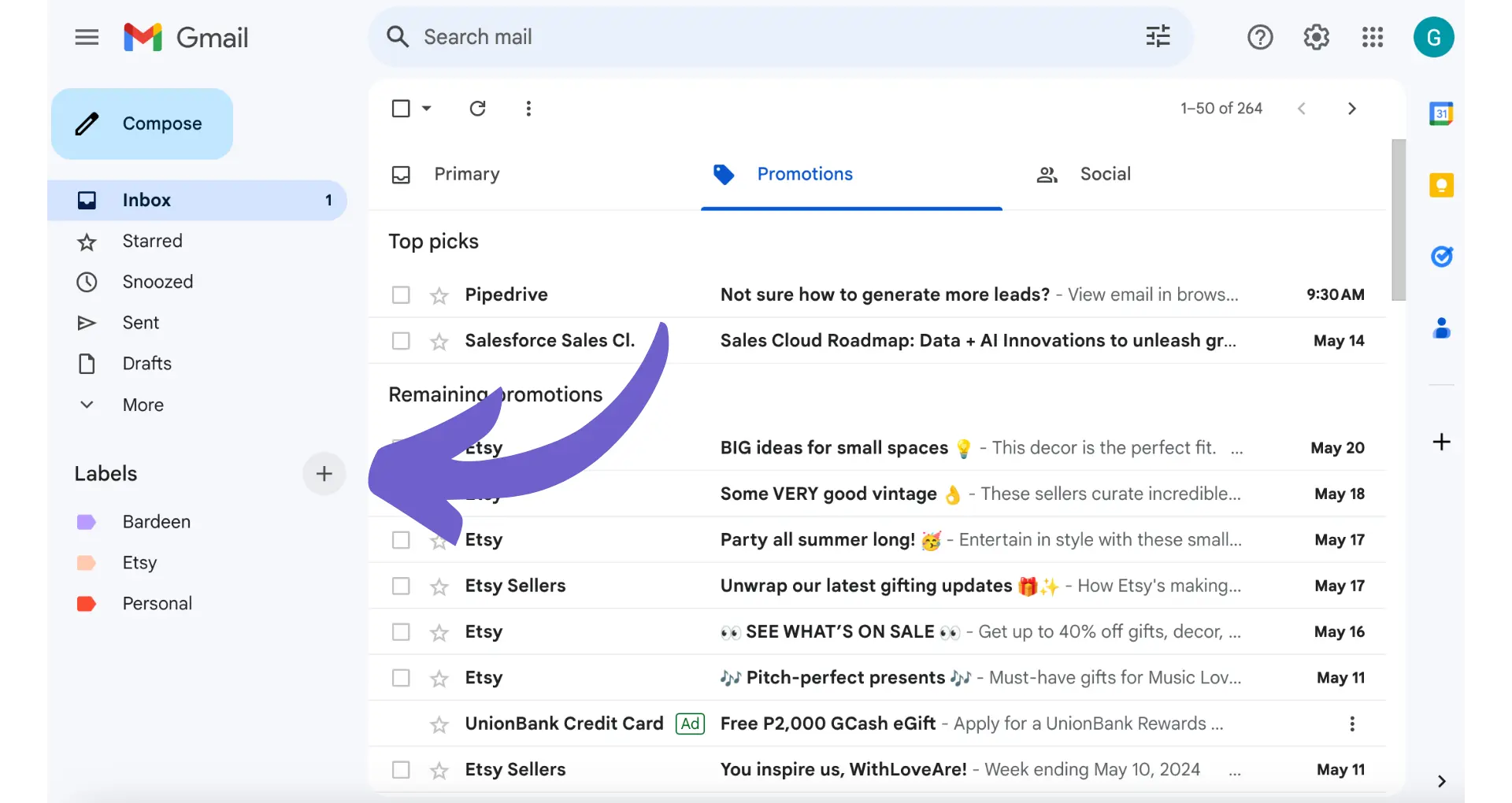1512x803 pixels.
Task: Click the mail list vertical scrollbar
Action: (1399, 220)
